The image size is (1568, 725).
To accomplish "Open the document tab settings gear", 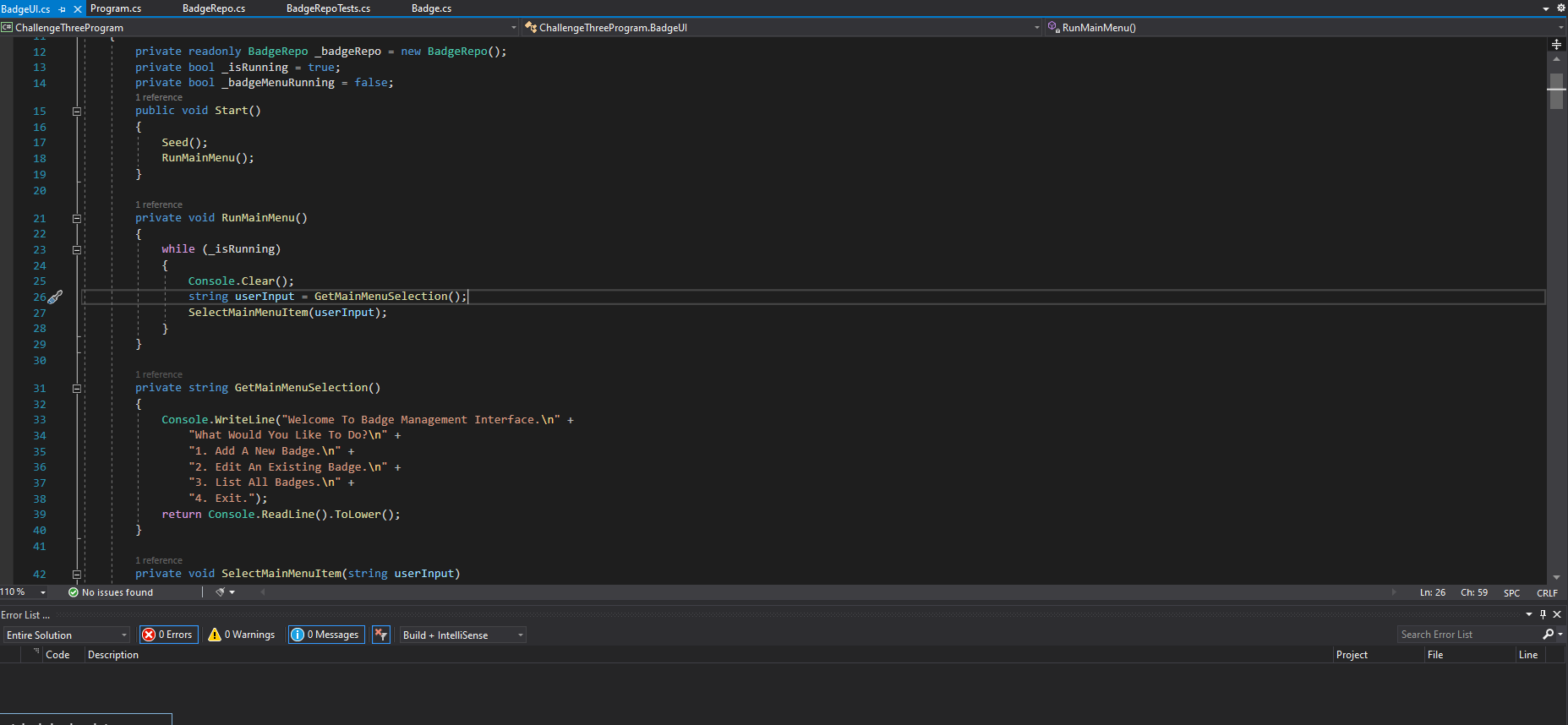I will [1560, 8].
